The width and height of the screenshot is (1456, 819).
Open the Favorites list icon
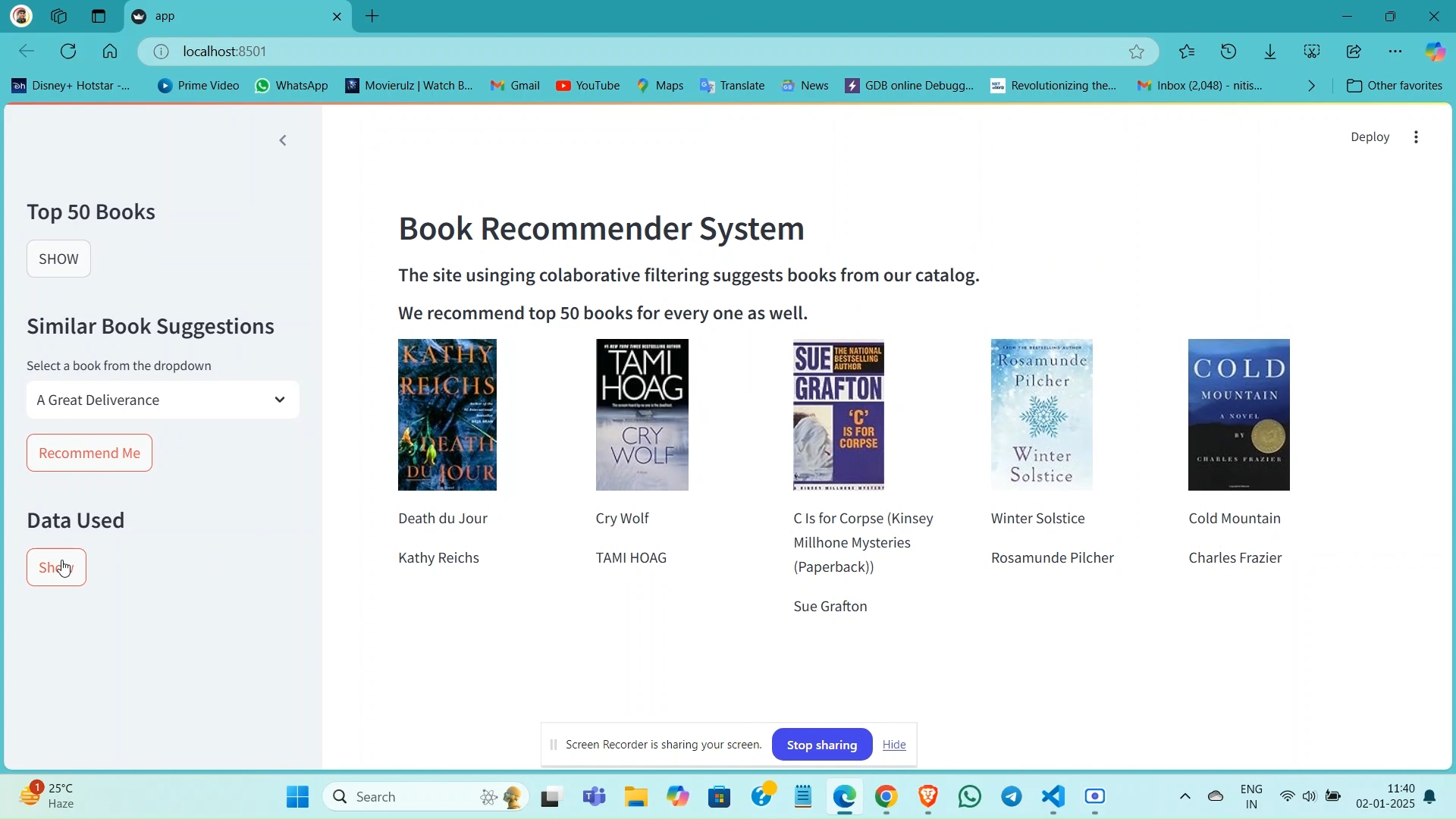coord(1188,52)
